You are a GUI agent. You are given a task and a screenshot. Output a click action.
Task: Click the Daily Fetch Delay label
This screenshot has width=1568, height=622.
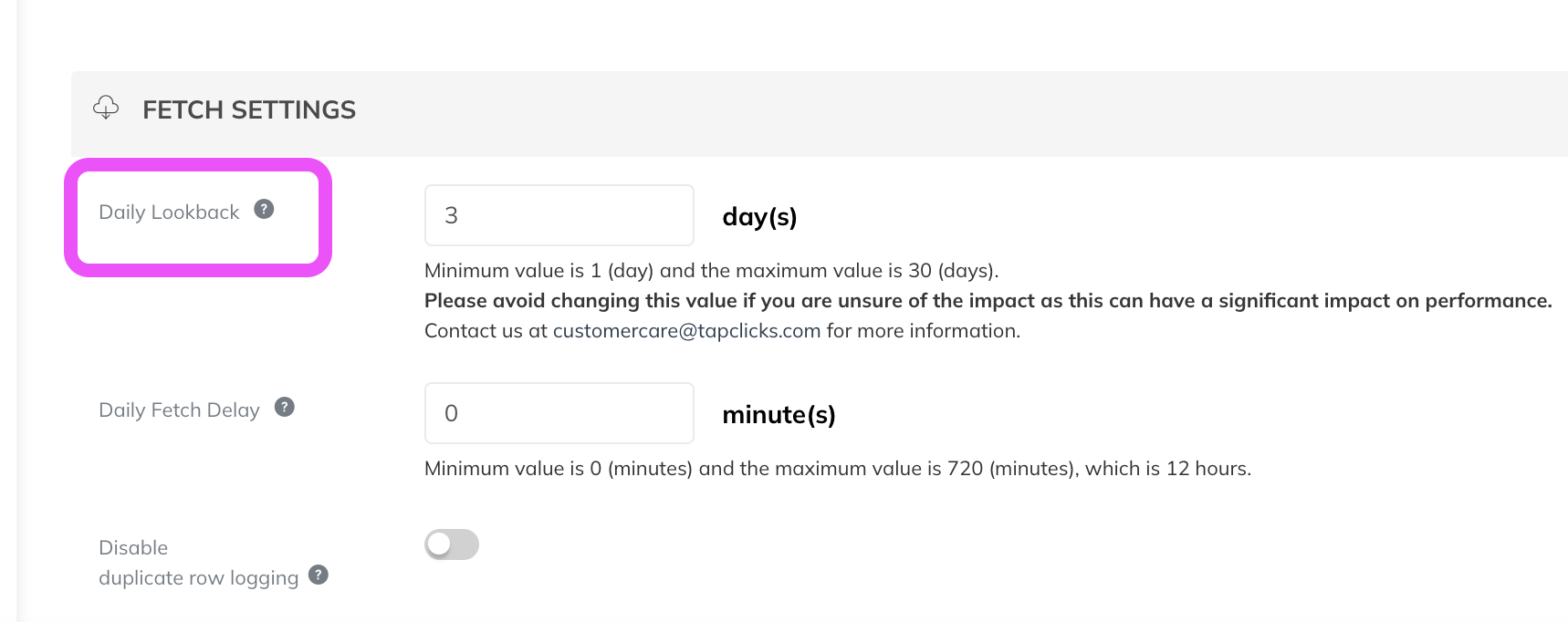pyautogui.click(x=179, y=410)
